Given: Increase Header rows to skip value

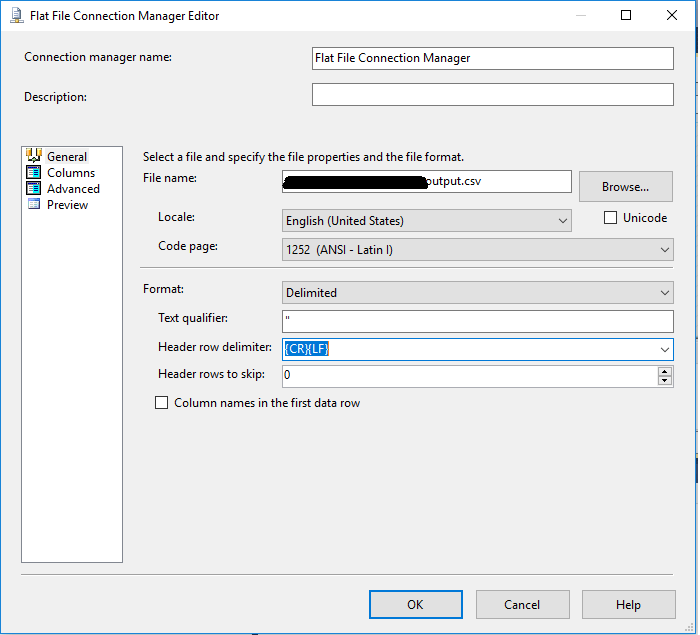Looking at the screenshot, I should [x=665, y=371].
